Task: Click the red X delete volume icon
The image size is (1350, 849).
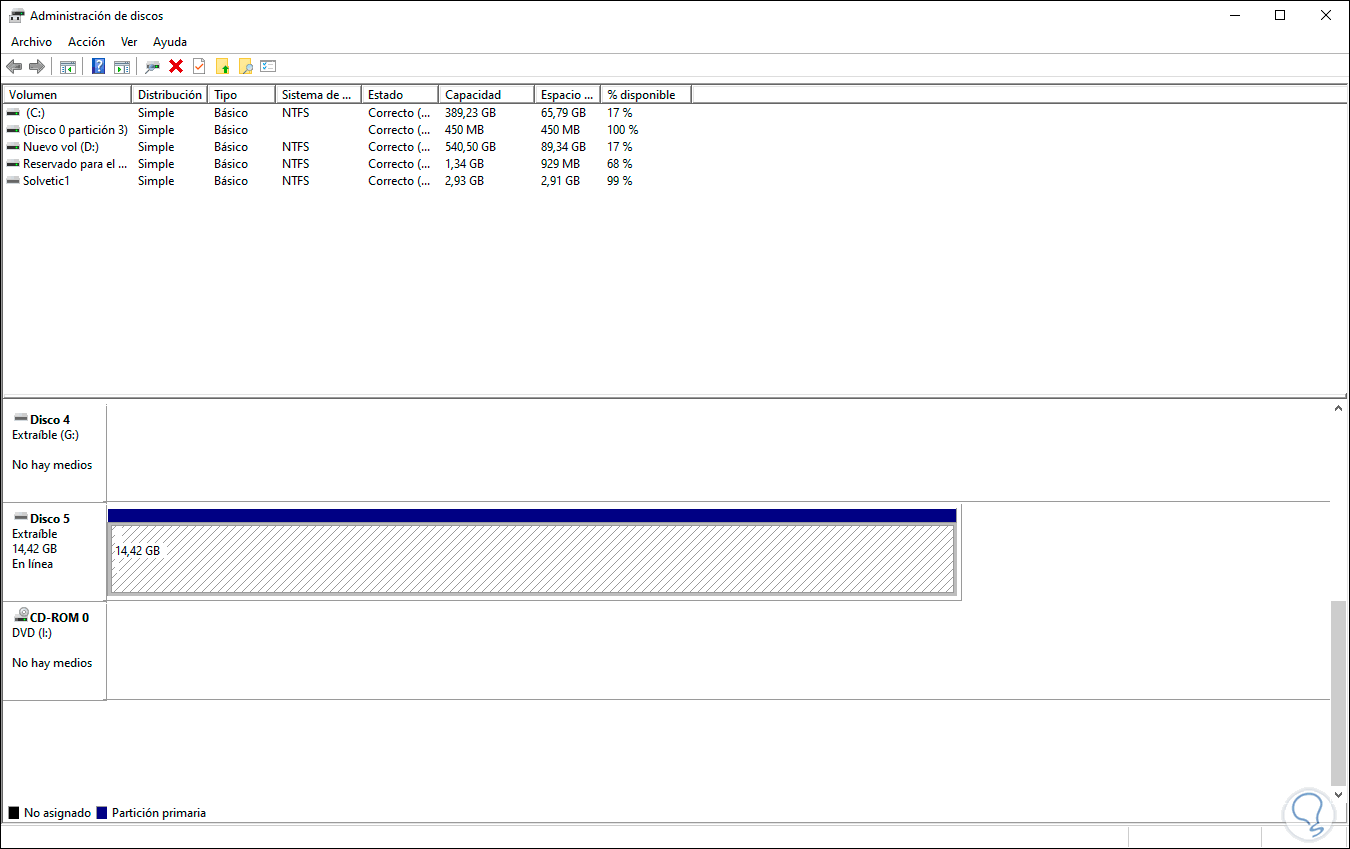Action: [175, 66]
